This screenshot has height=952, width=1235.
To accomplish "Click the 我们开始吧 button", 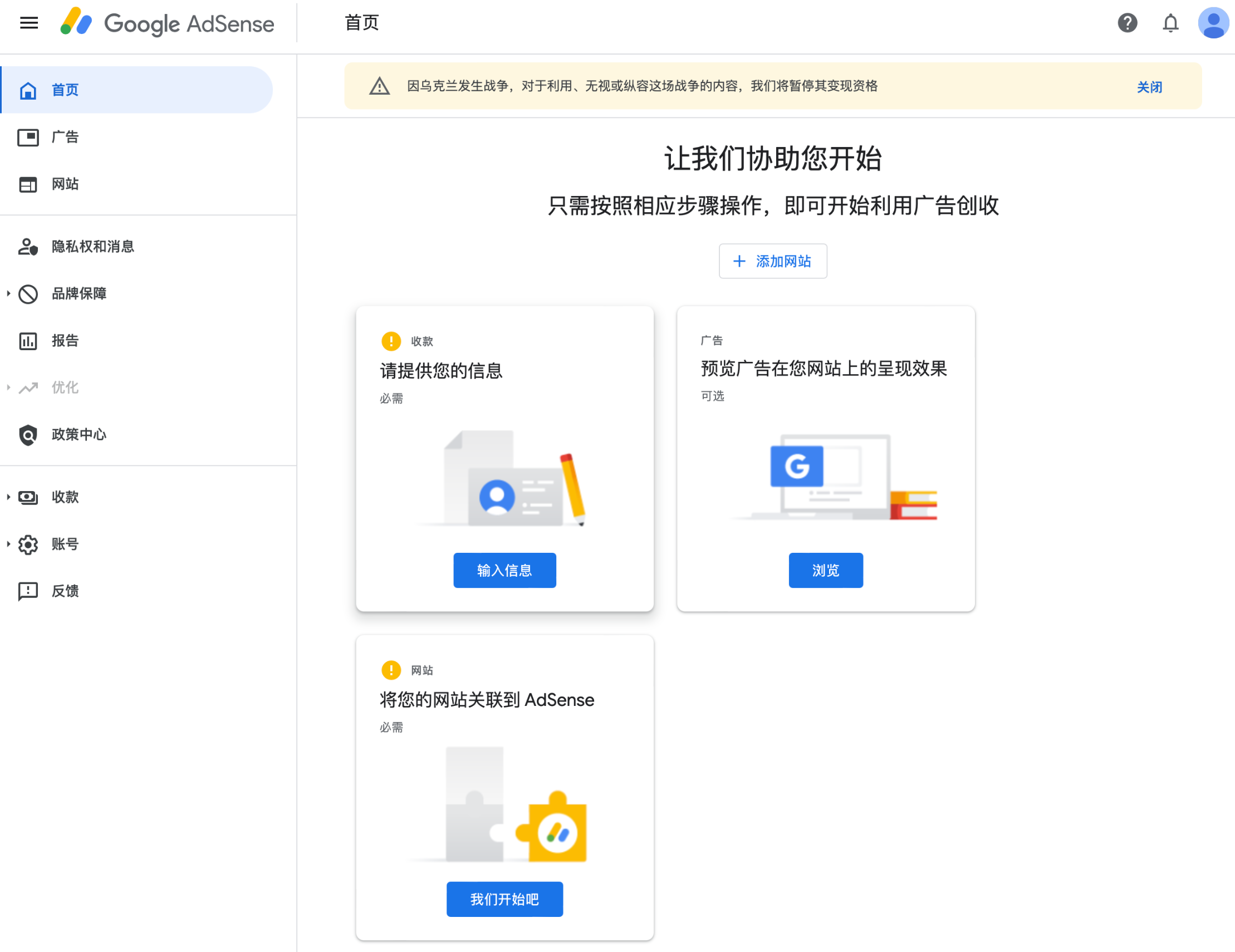I will (504, 900).
